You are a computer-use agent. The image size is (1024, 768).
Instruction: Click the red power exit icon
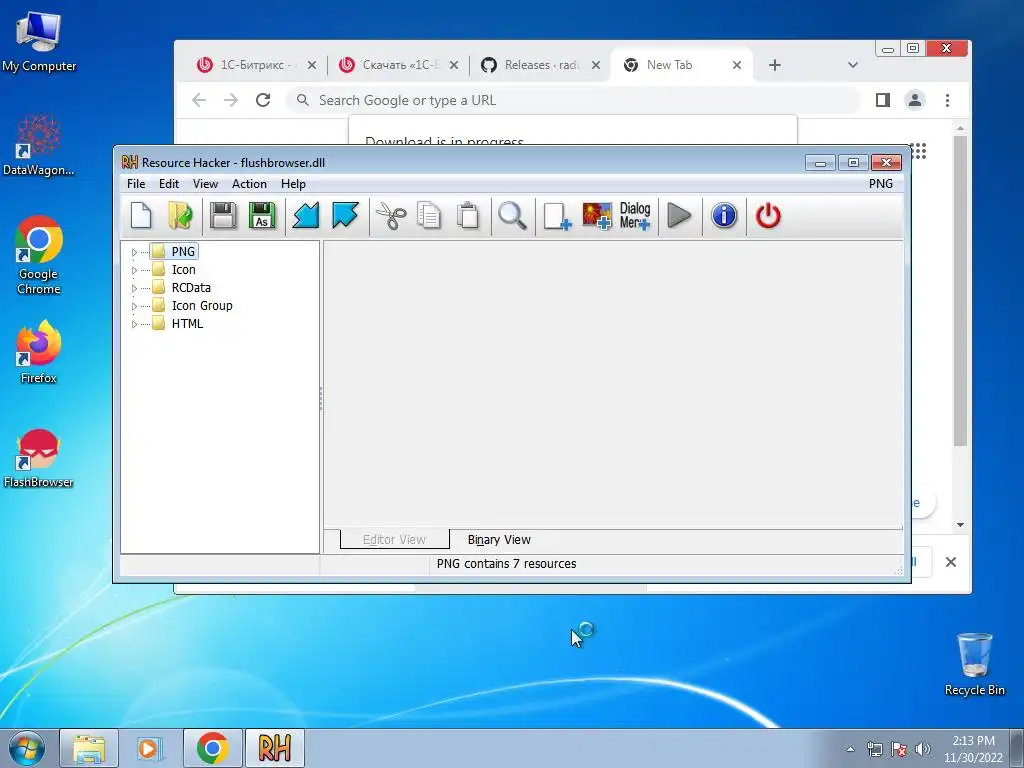(768, 216)
